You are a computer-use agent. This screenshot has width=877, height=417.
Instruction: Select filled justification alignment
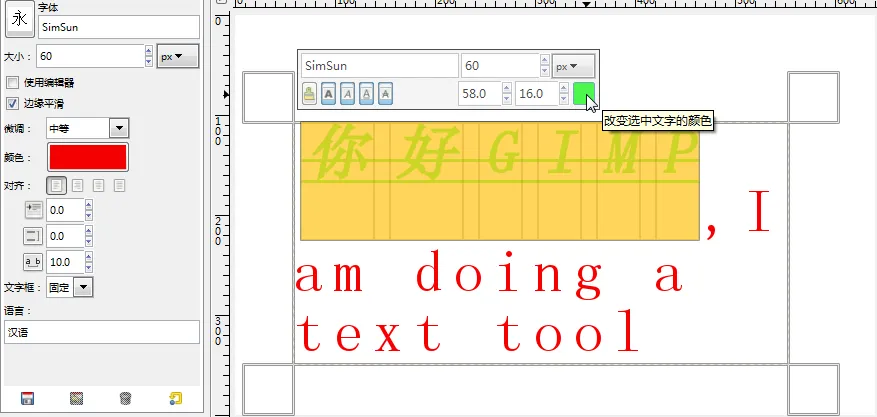click(119, 186)
